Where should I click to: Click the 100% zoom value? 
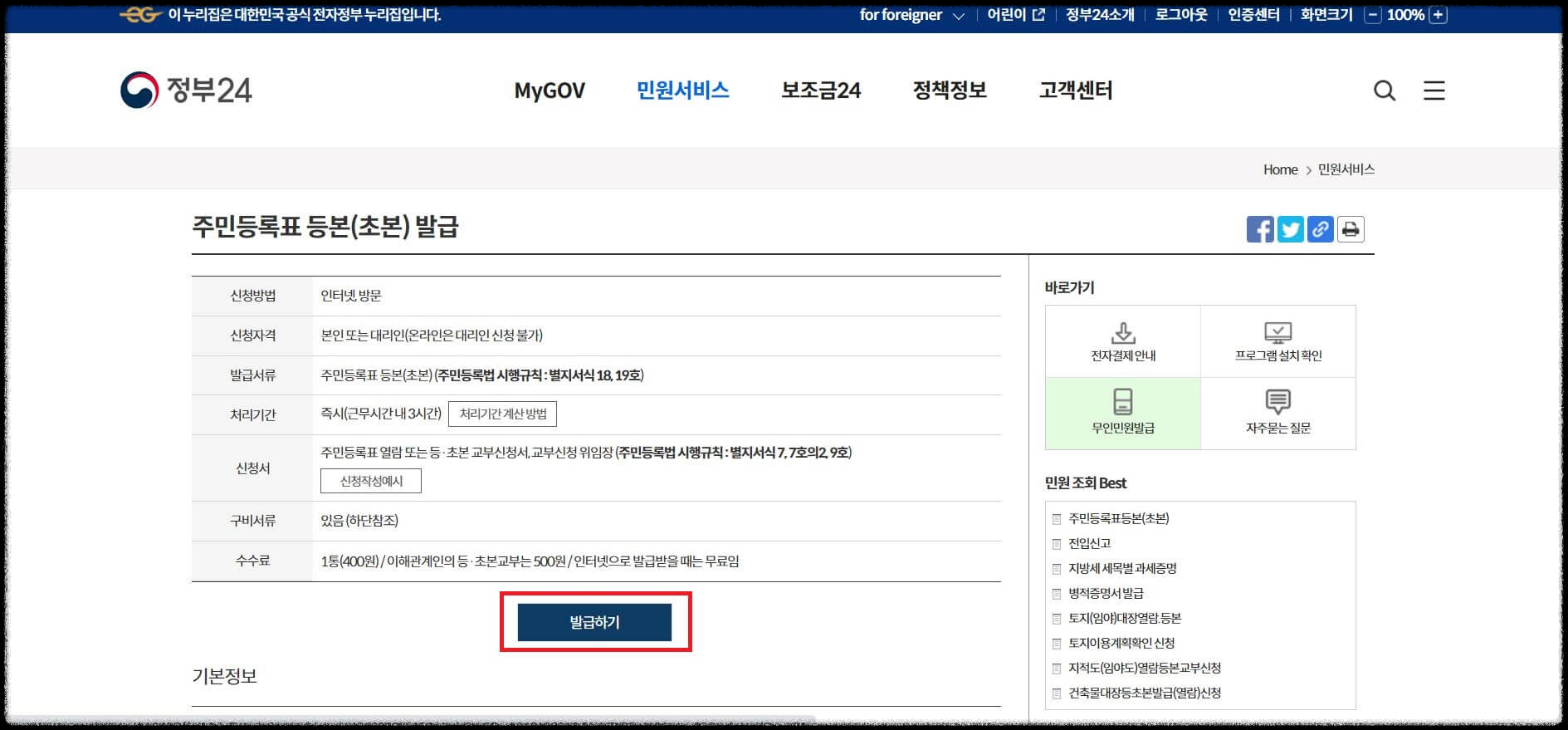point(1405,15)
